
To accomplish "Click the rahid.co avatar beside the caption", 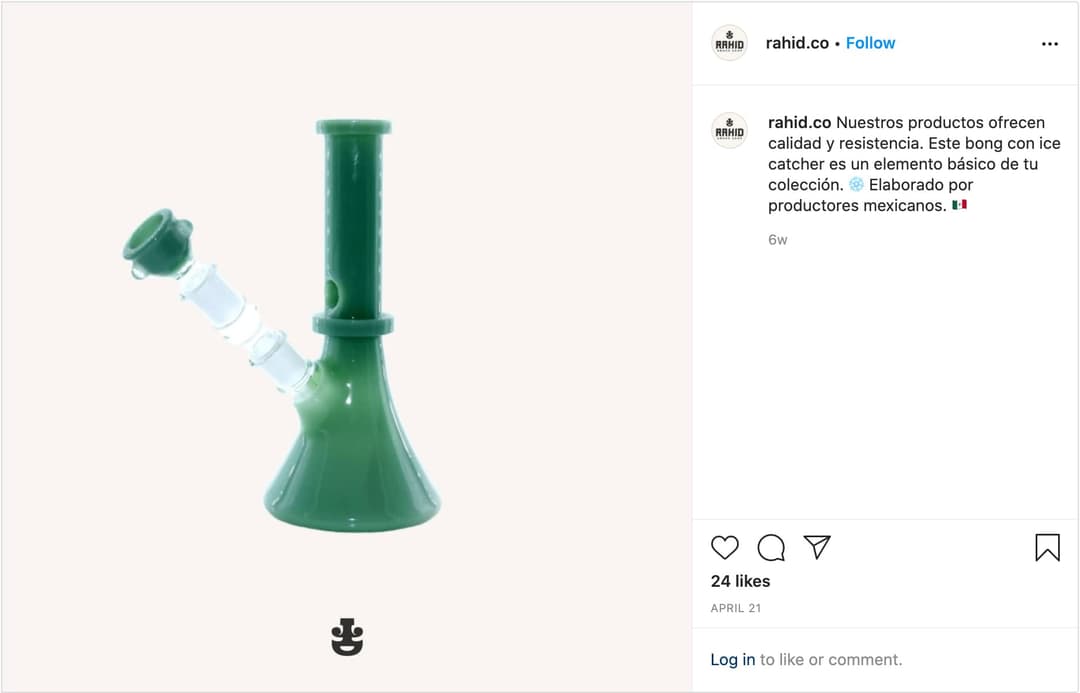I will 729,130.
